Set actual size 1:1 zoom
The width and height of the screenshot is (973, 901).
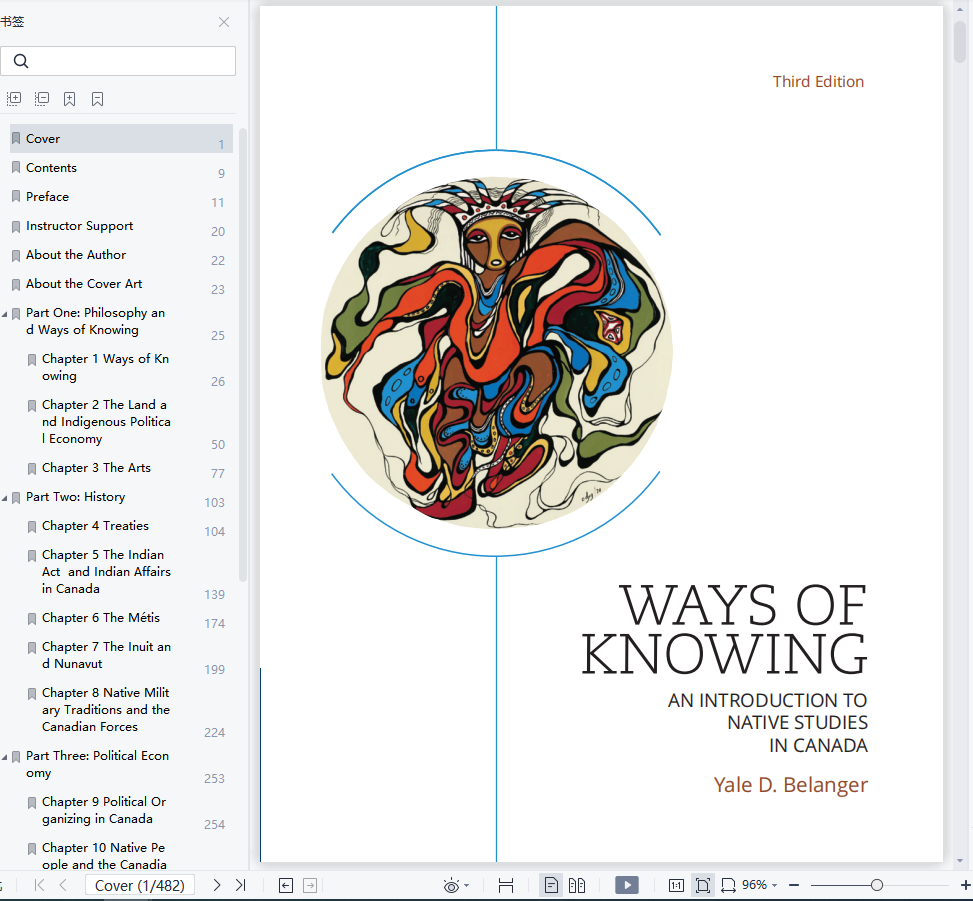pyautogui.click(x=676, y=885)
